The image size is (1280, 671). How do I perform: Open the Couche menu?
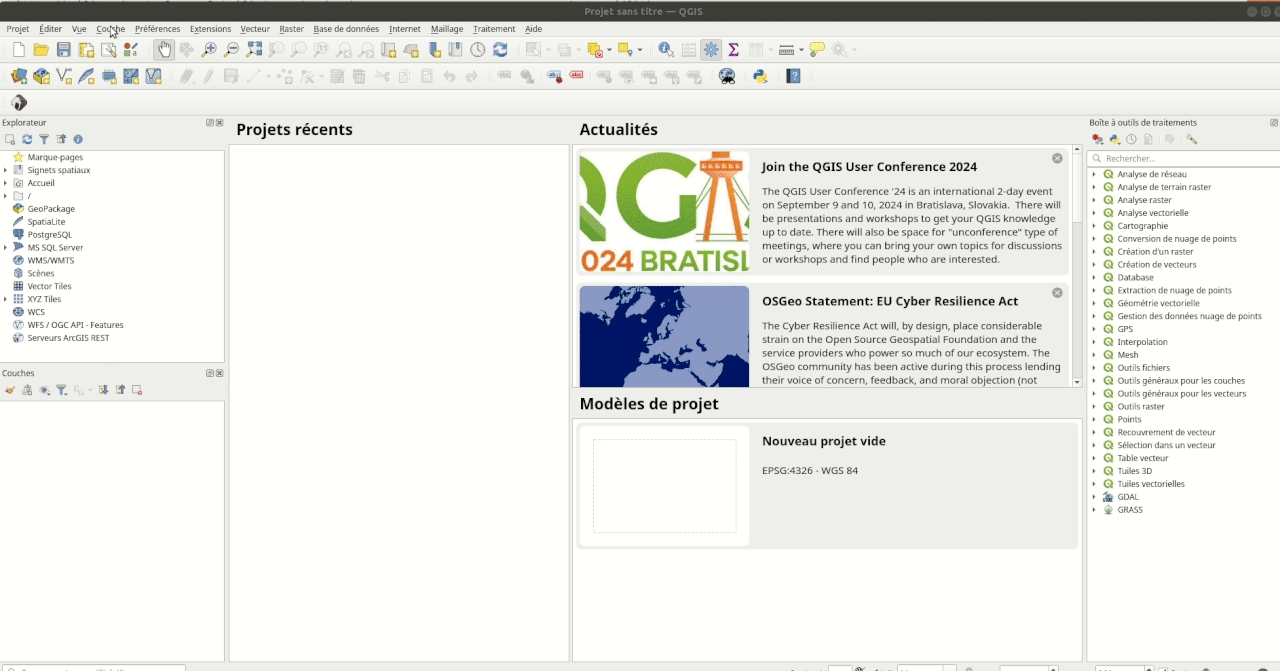tap(111, 29)
